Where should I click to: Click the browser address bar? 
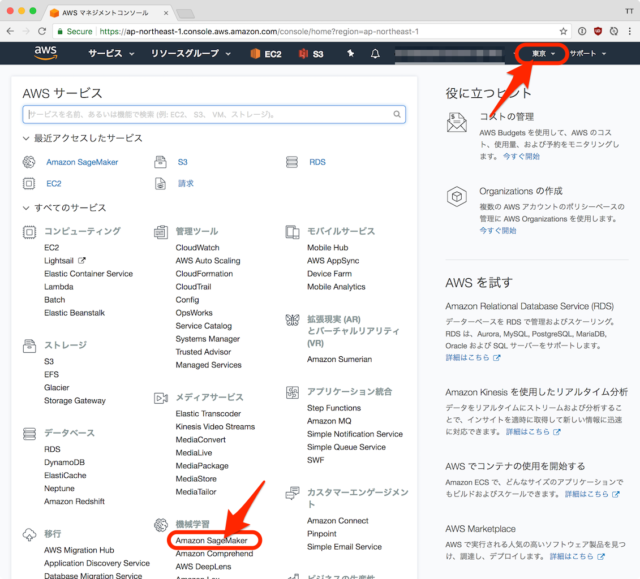(312, 31)
